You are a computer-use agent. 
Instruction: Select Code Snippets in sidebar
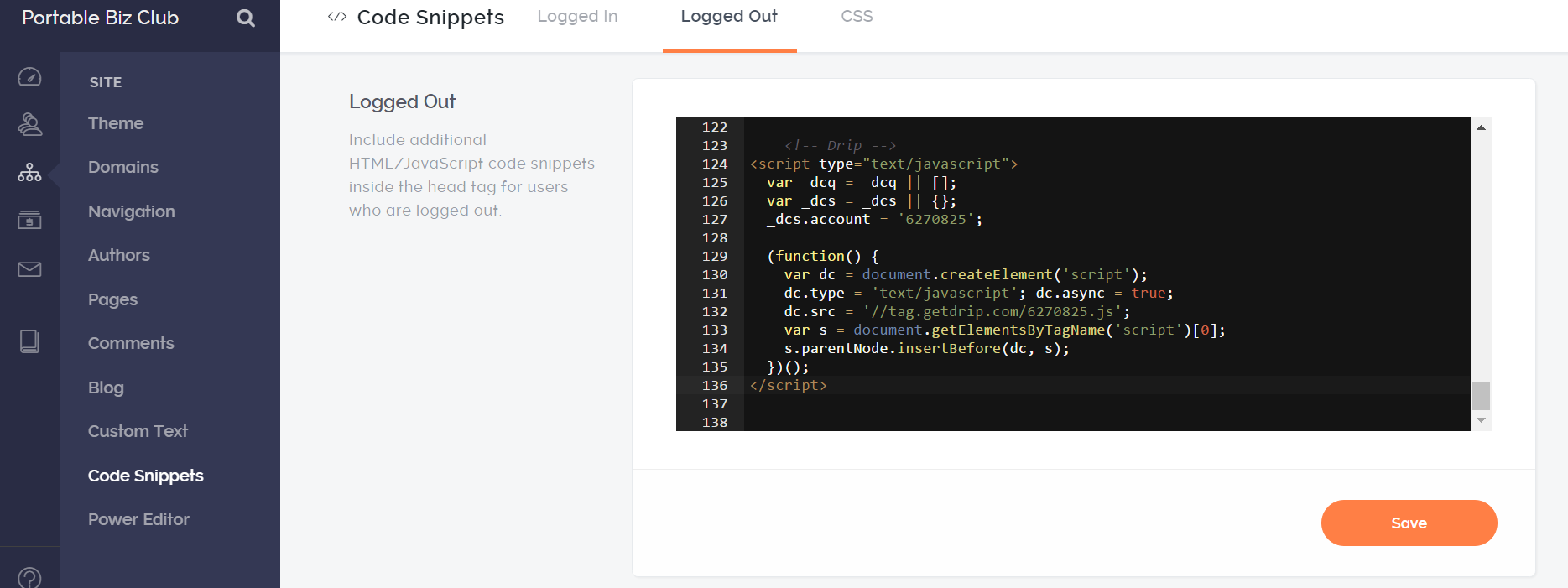click(x=146, y=476)
